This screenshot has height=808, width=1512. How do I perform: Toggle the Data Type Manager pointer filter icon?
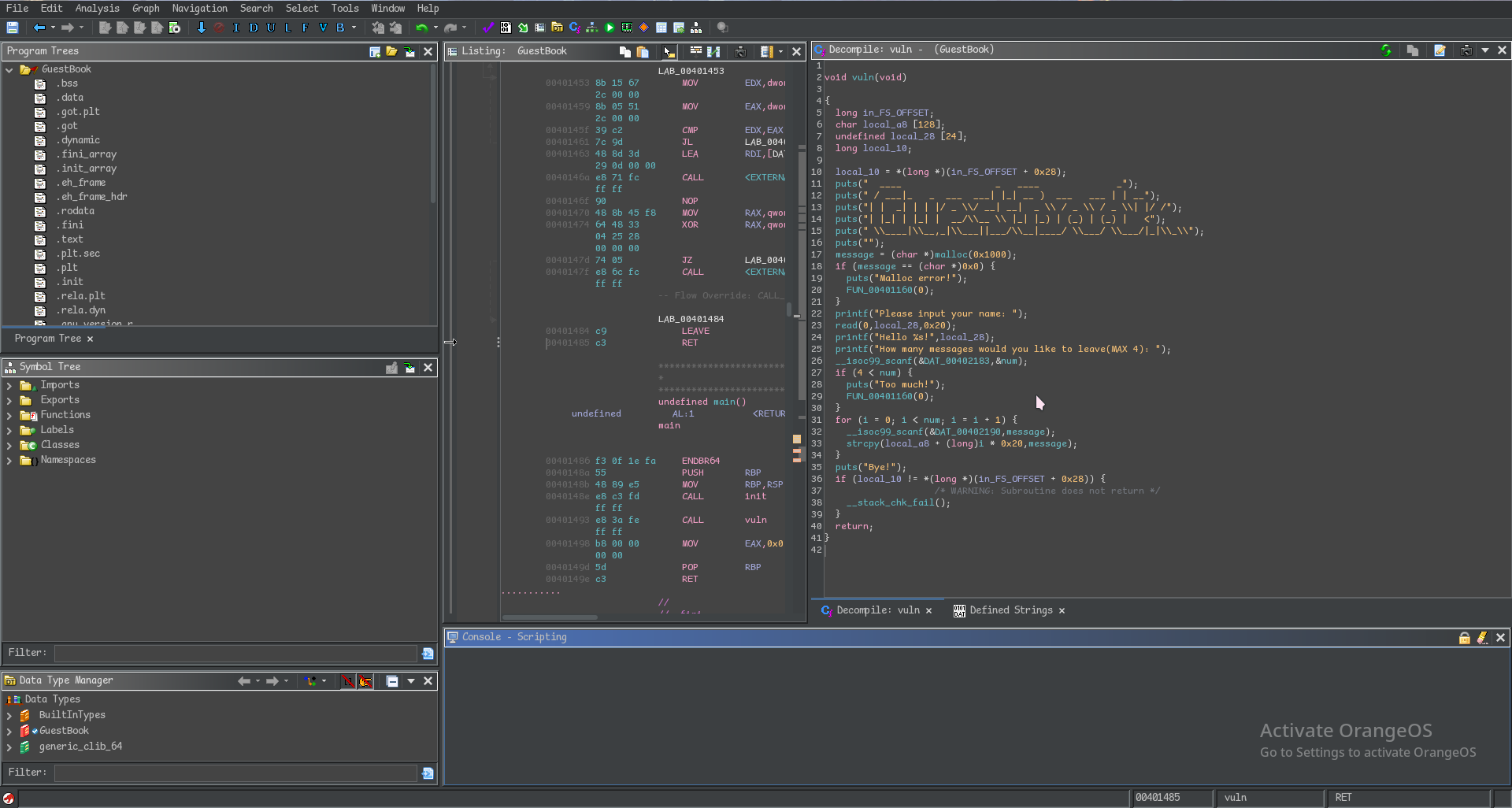coord(365,681)
